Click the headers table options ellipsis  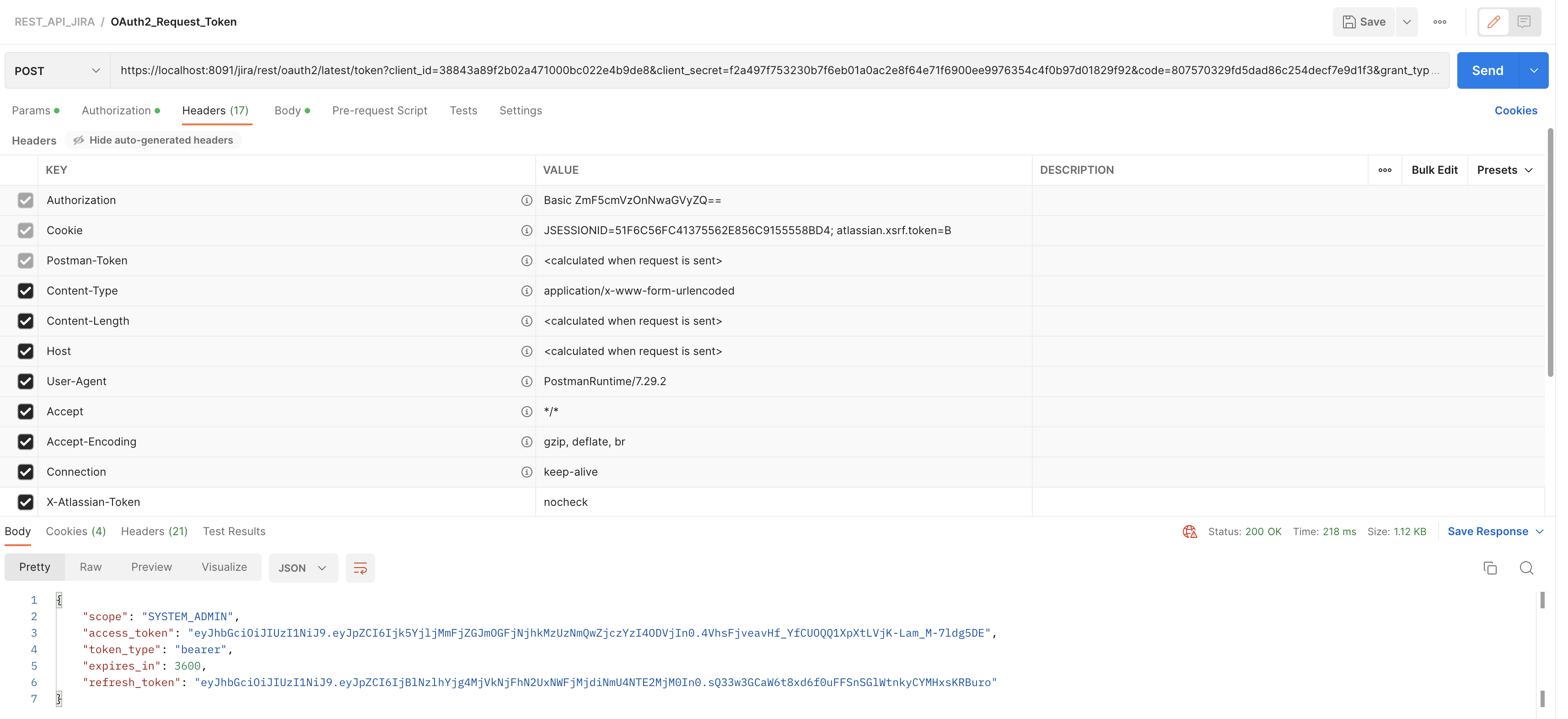(x=1385, y=171)
